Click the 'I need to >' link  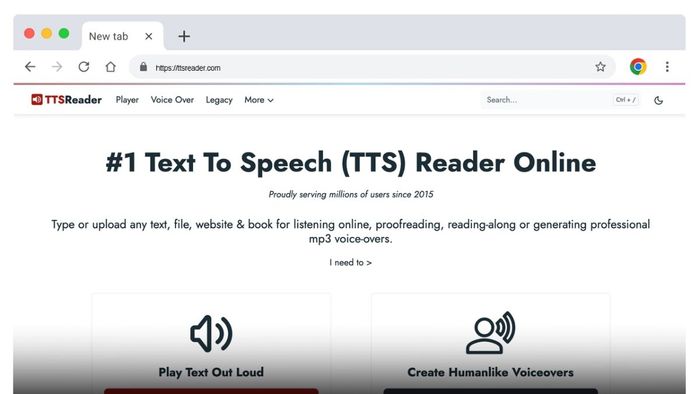coord(350,262)
